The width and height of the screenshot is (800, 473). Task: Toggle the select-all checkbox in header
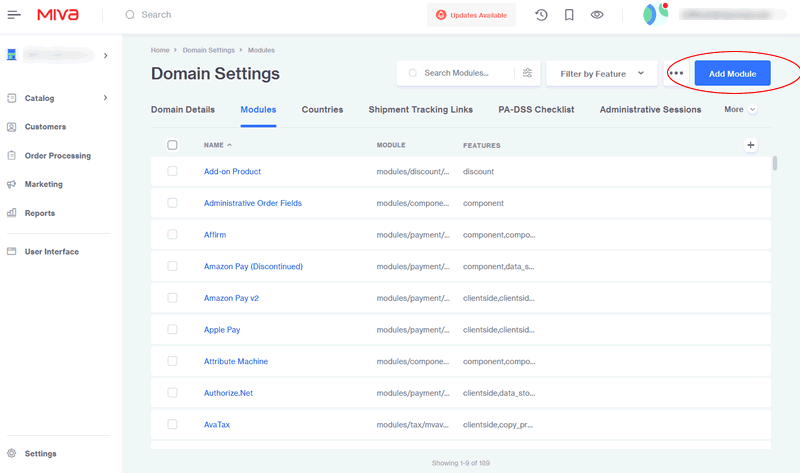point(172,145)
